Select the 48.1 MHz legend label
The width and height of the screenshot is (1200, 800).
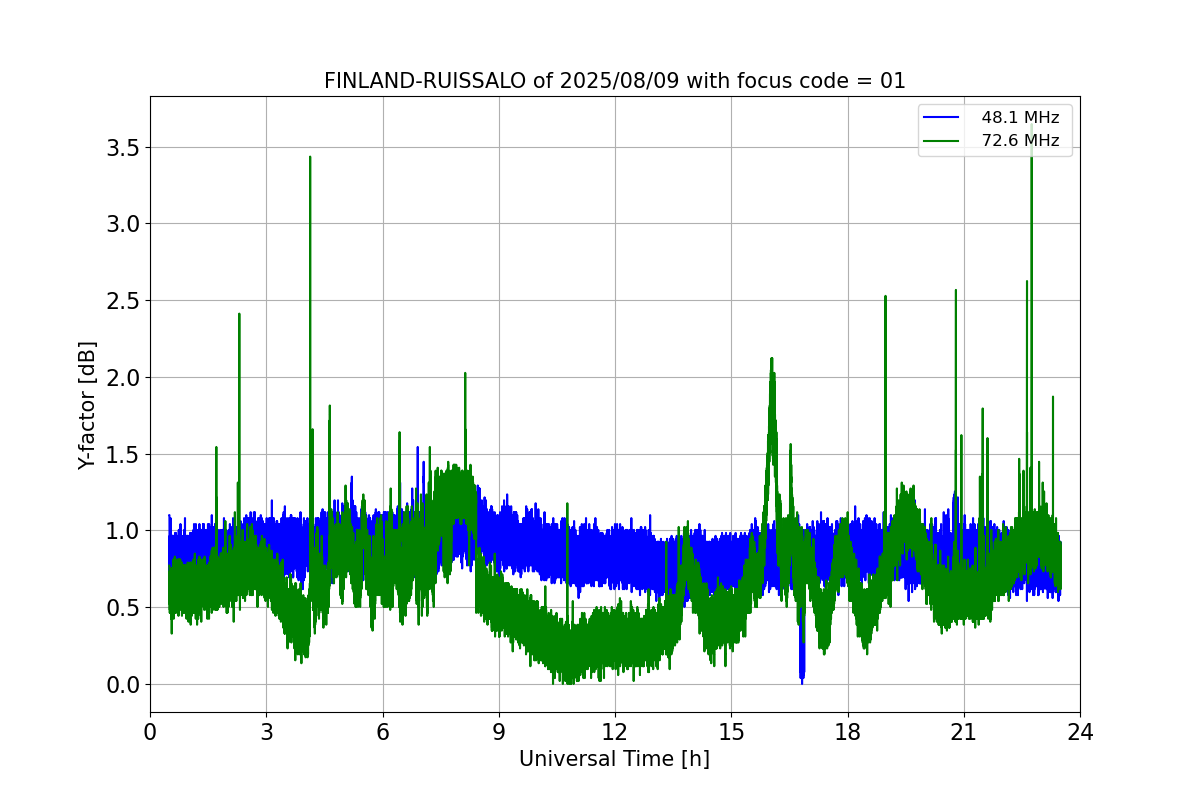click(1020, 118)
